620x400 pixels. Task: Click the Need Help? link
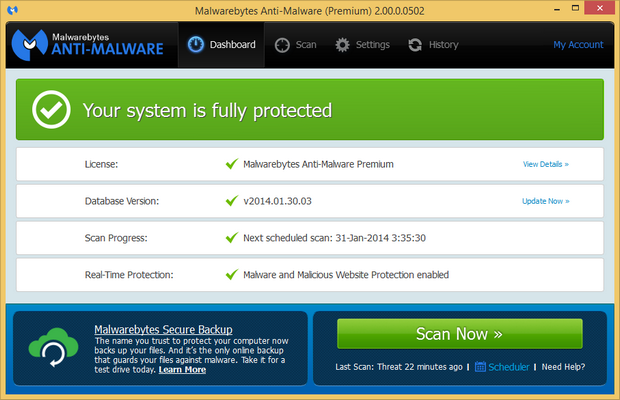[x=563, y=367]
